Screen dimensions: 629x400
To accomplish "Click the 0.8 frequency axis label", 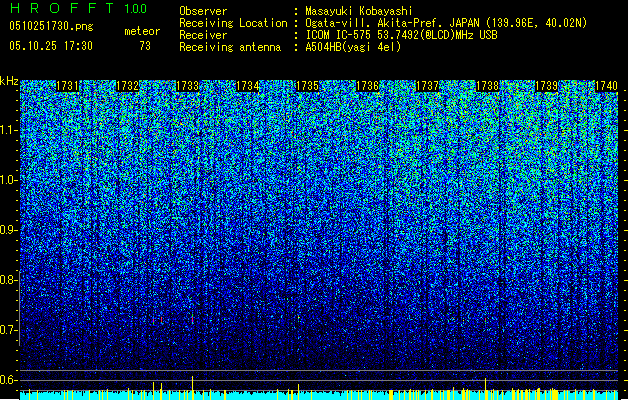I will [x=8, y=280].
